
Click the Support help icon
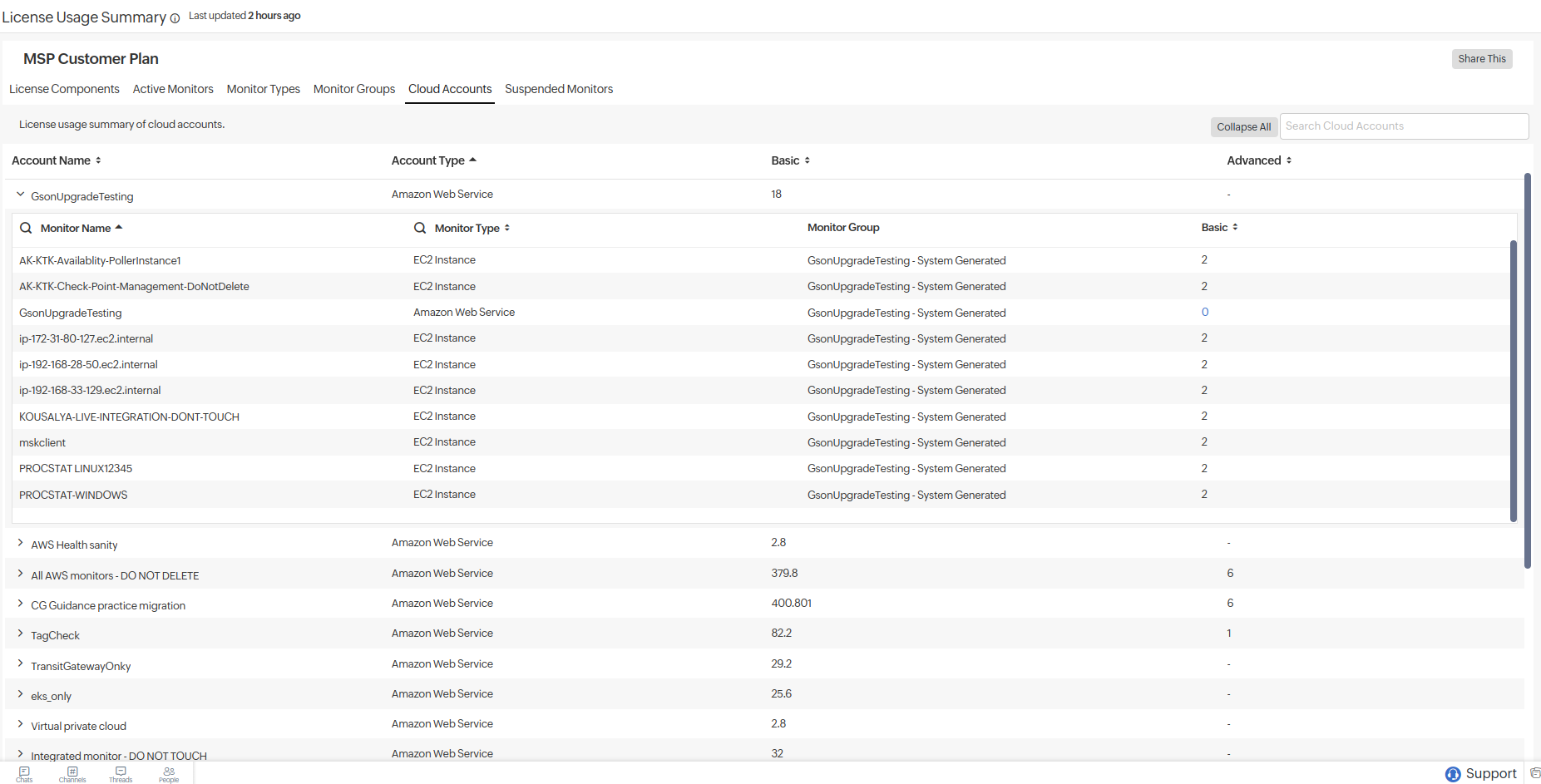click(x=1452, y=774)
